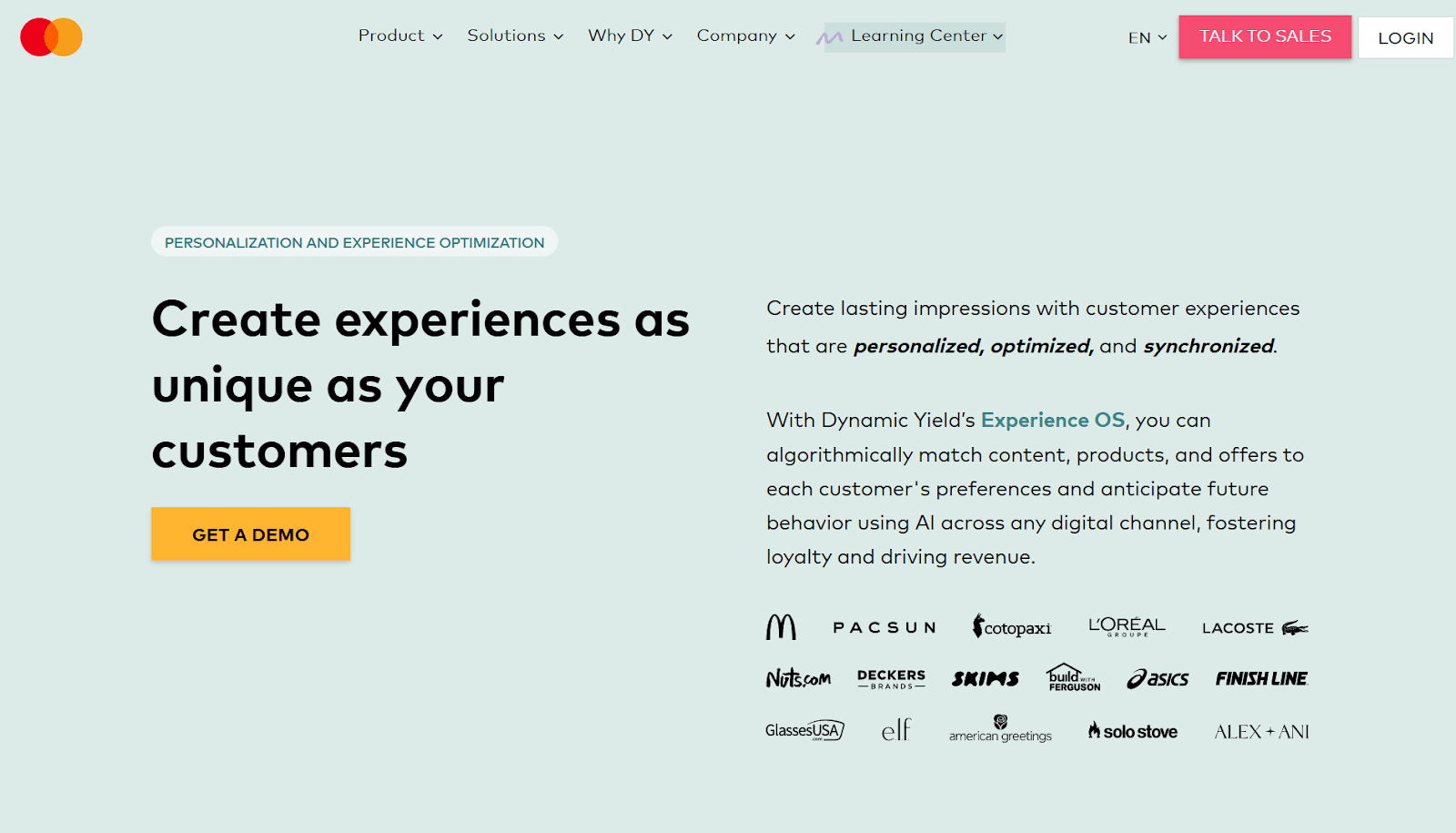Click the ALEX + ANI logo
Image resolution: width=1456 pixels, height=833 pixels.
[1261, 731]
